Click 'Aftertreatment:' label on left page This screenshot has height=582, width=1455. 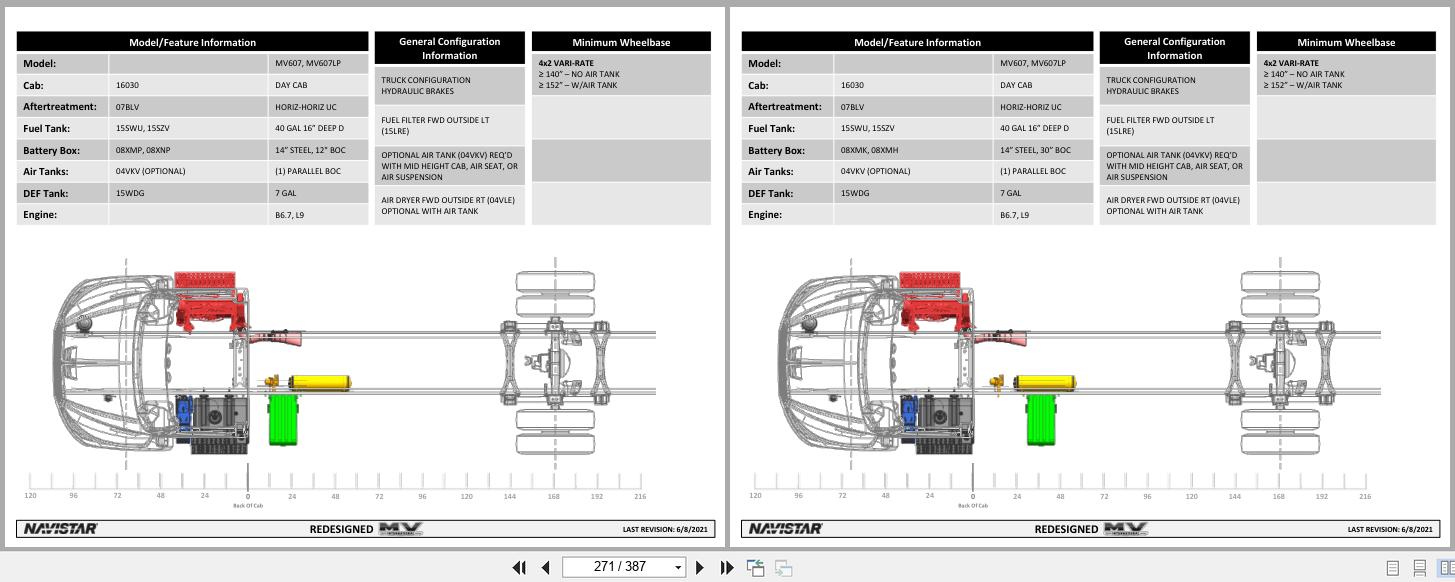pyautogui.click(x=60, y=107)
